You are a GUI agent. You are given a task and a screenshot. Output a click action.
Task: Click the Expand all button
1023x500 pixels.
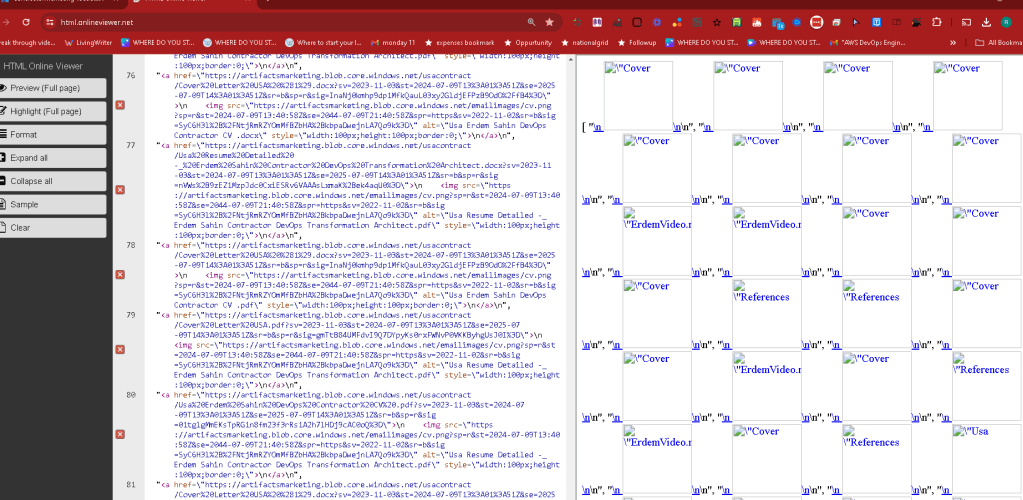52,158
